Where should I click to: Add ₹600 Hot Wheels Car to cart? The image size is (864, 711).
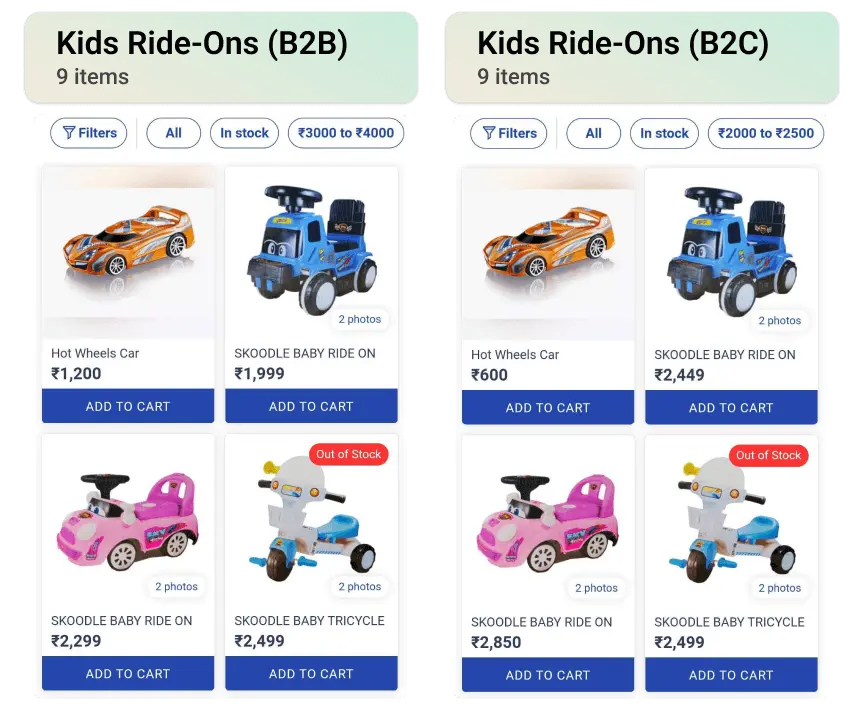tap(548, 407)
